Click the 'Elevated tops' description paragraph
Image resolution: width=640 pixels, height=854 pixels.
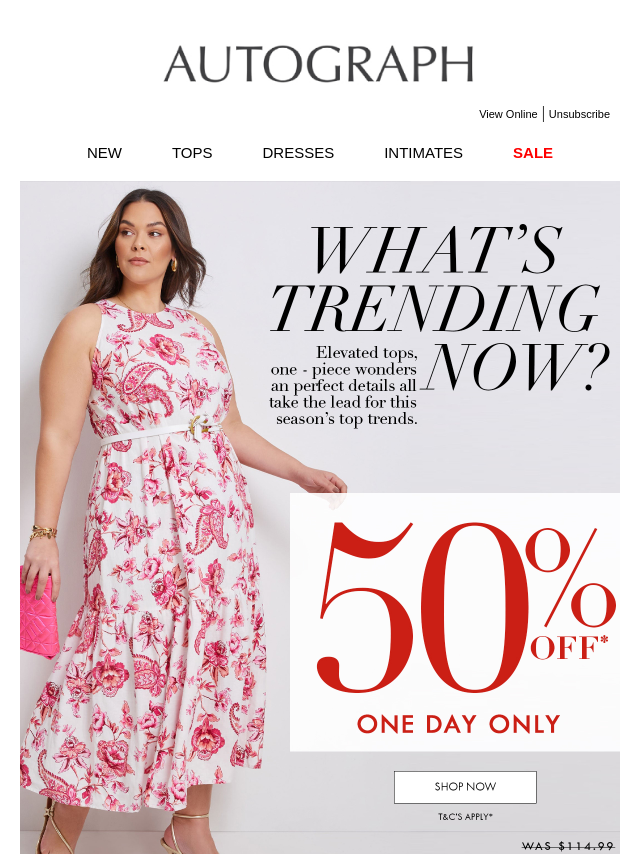pyautogui.click(x=343, y=386)
